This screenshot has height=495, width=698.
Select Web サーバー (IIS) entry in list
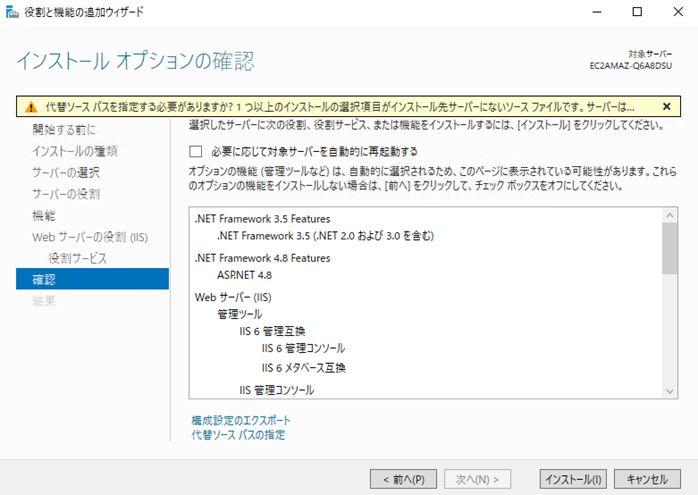233,297
